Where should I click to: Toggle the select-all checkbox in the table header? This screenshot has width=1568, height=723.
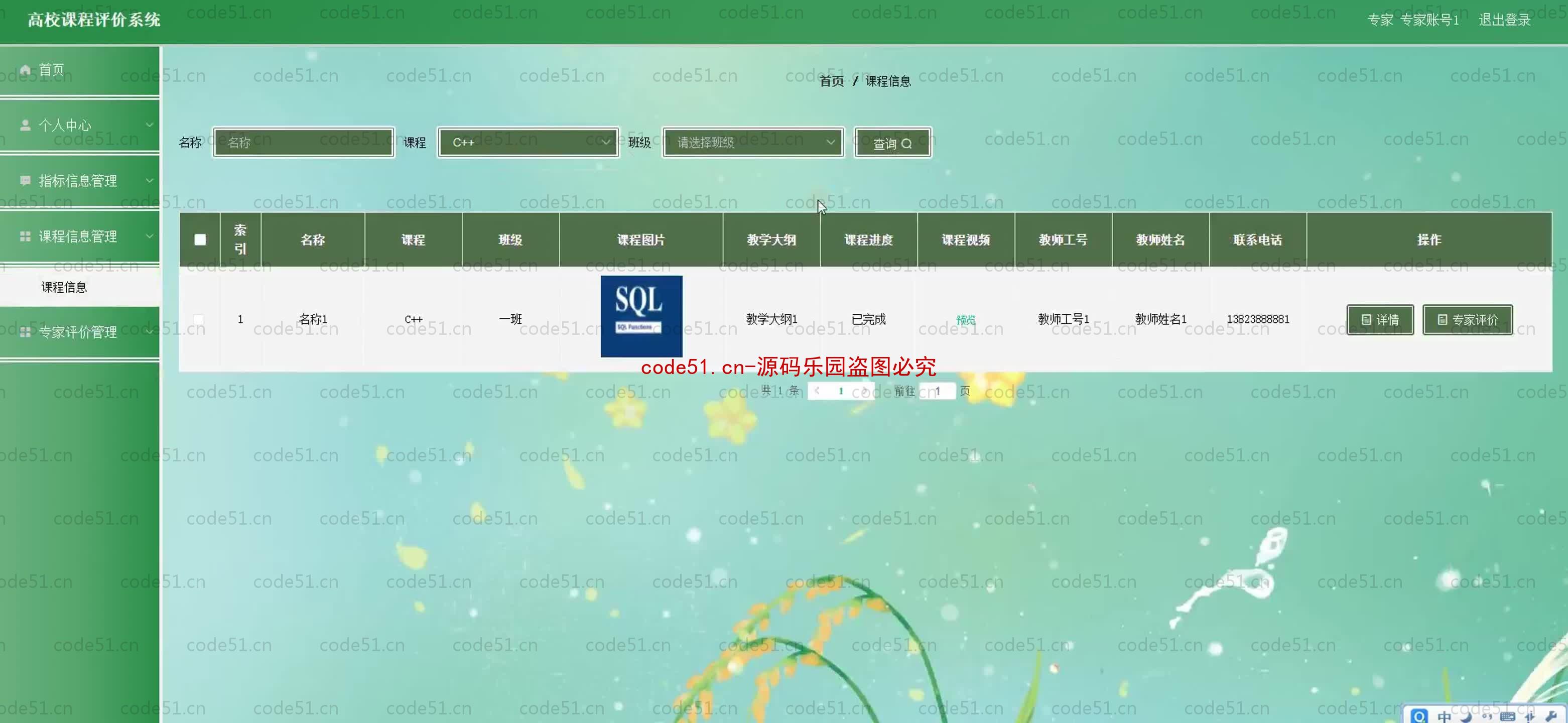[x=200, y=240]
